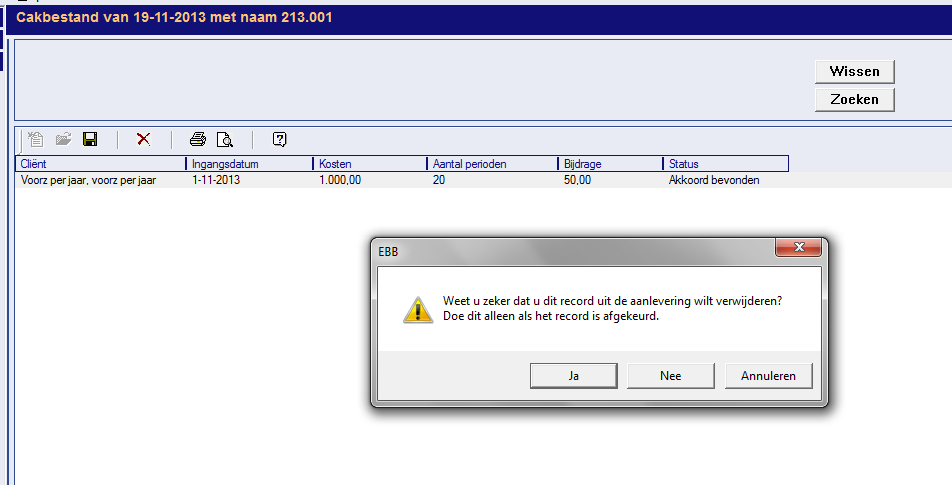
Task: Click the Status column header
Action: [725, 164]
